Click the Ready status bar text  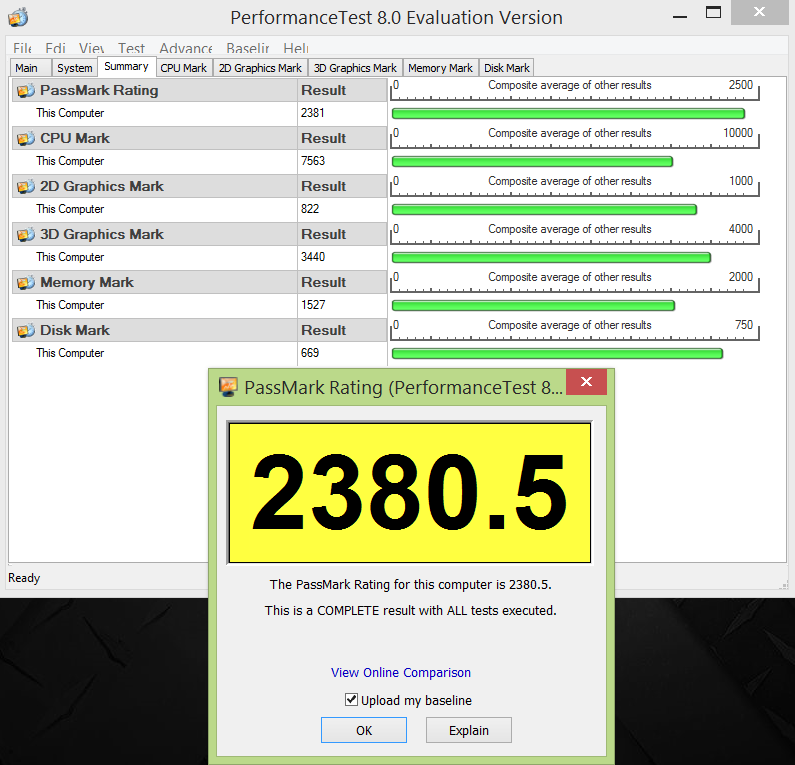[x=24, y=578]
